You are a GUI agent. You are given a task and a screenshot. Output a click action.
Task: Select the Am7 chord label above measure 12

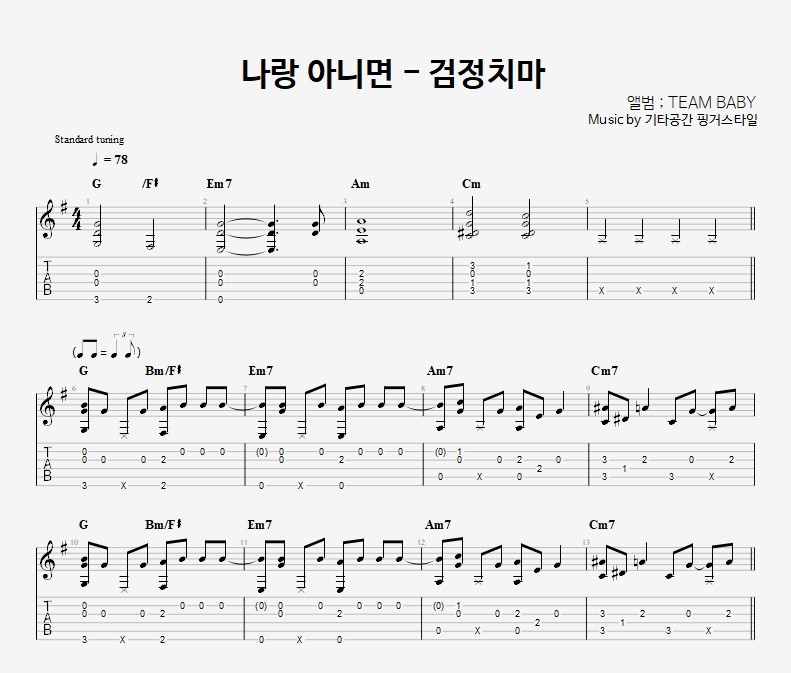tap(438, 525)
